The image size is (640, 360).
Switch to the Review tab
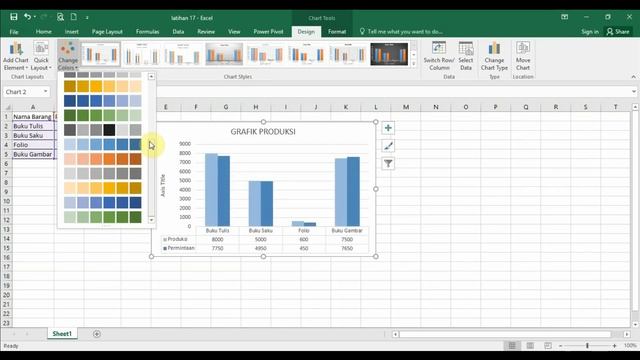coord(206,31)
